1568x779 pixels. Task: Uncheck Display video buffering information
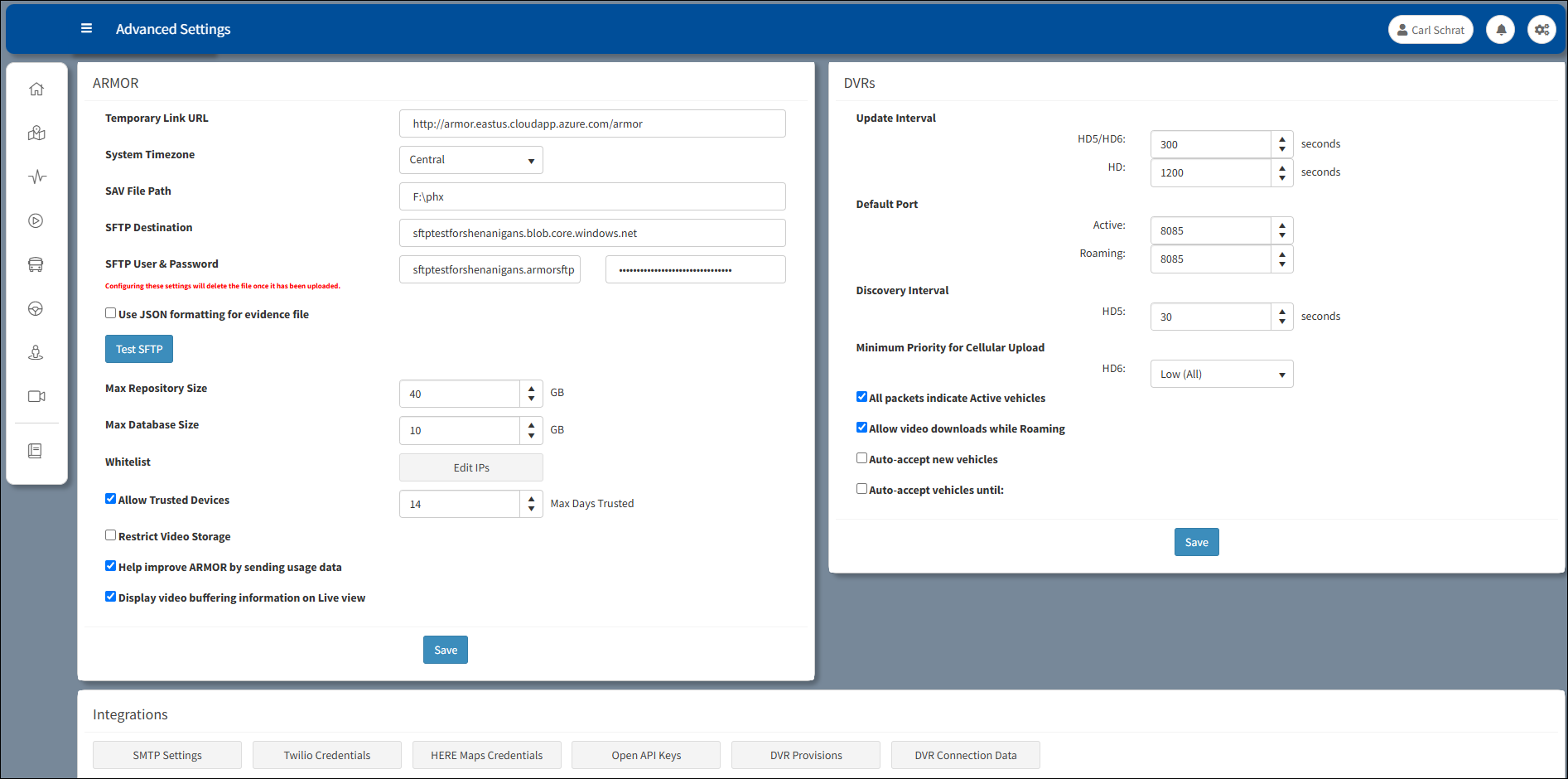pos(110,597)
